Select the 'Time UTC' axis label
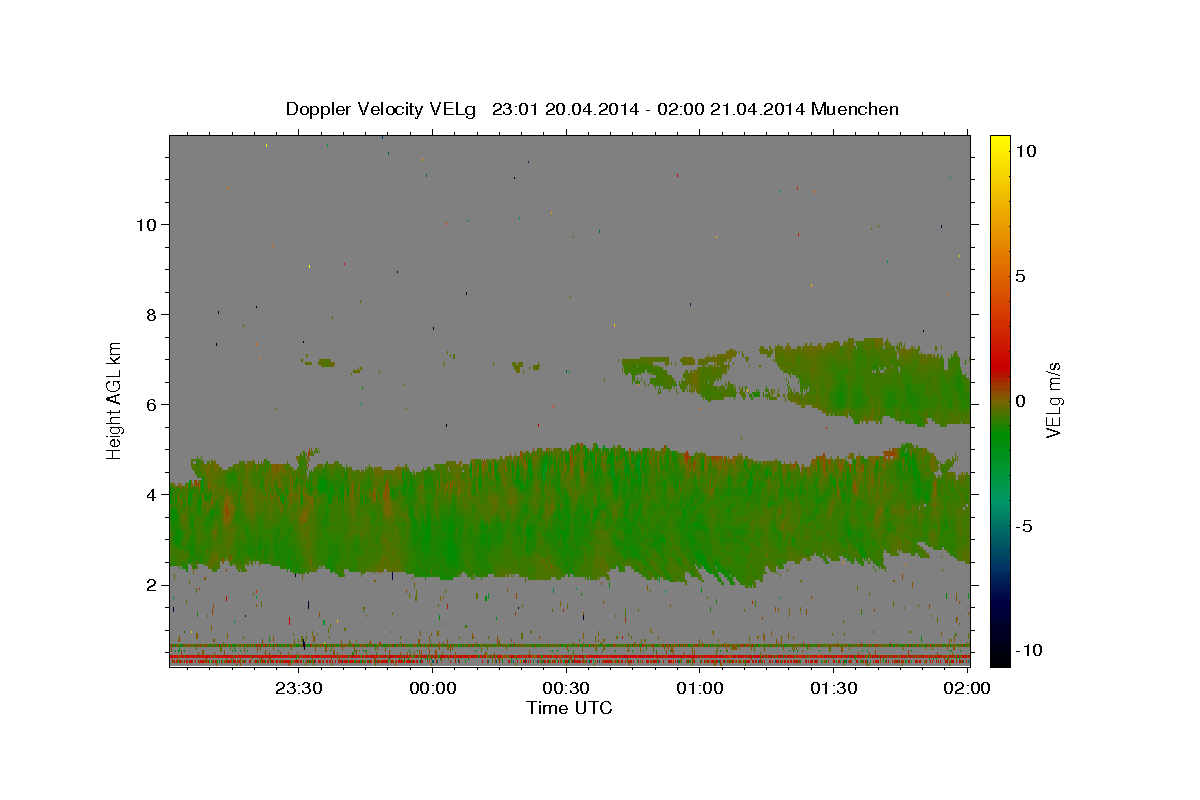Screen dimensions: 1200x800 [x=569, y=708]
